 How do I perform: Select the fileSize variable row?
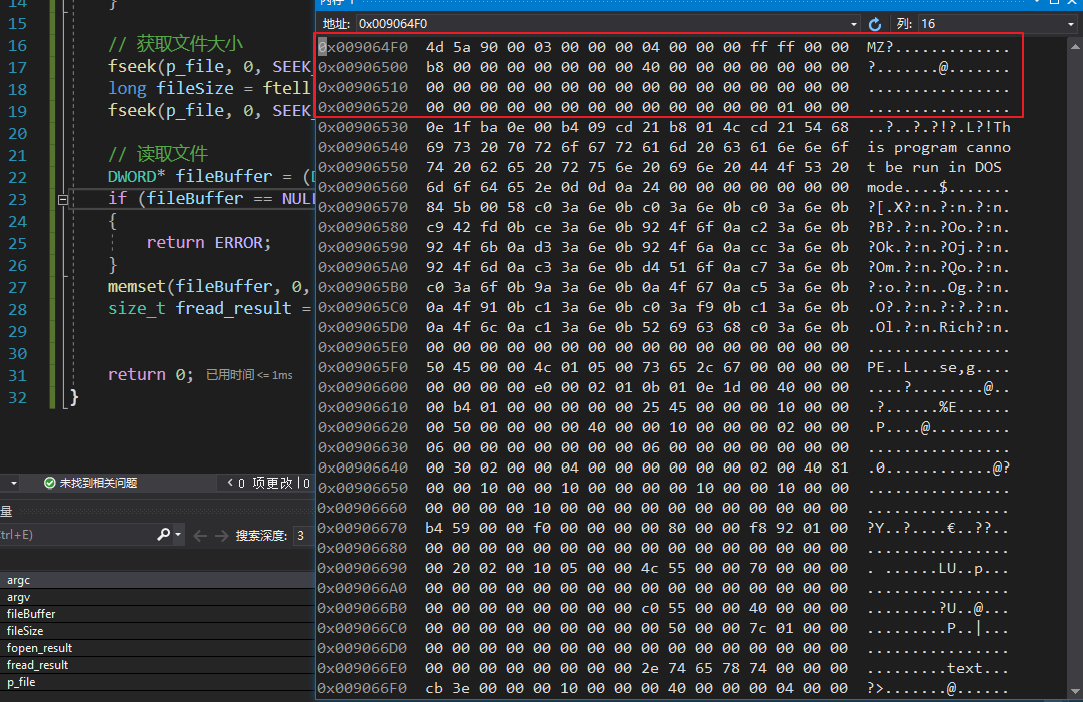tap(25, 631)
